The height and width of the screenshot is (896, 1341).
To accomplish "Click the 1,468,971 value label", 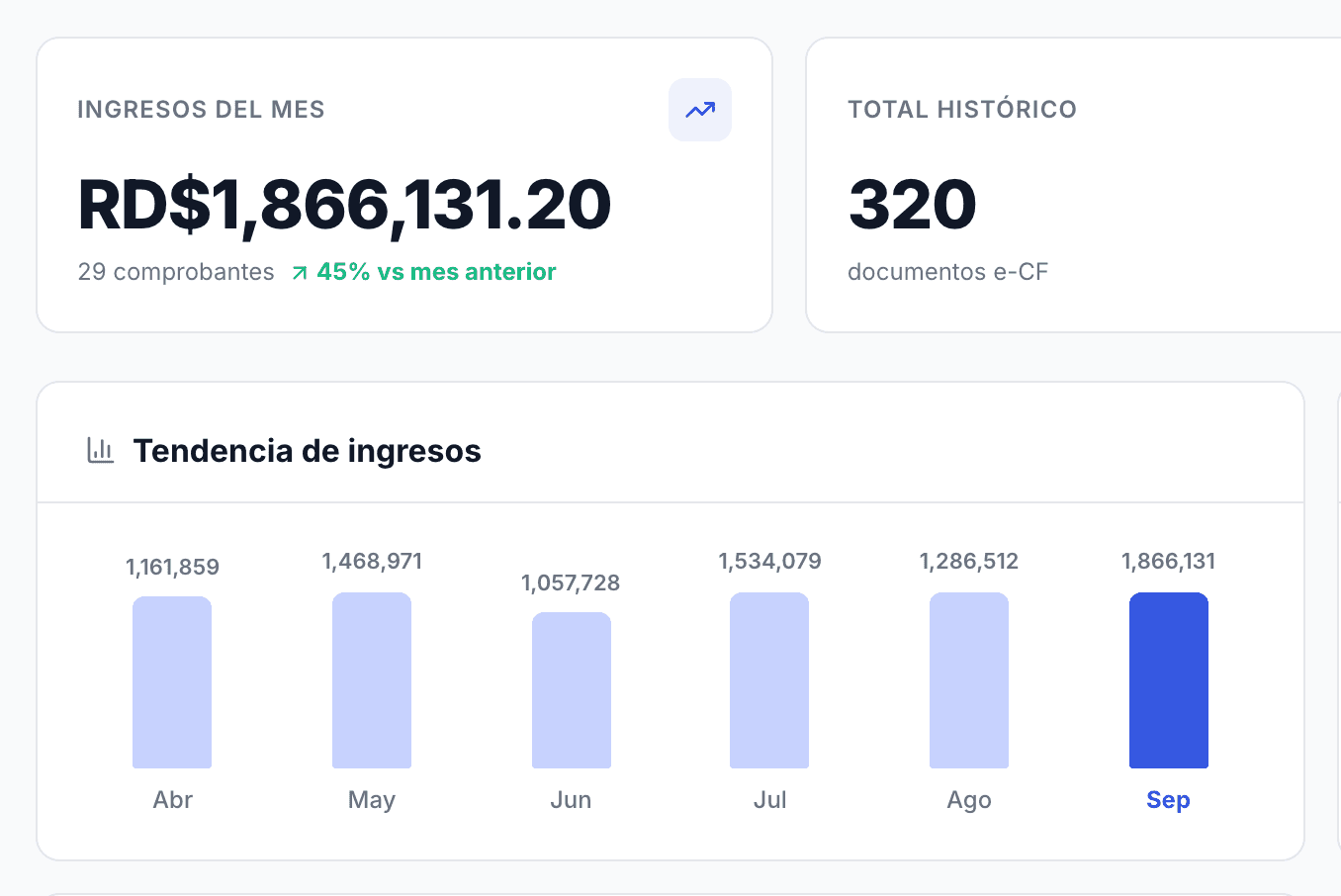I will pyautogui.click(x=372, y=562).
